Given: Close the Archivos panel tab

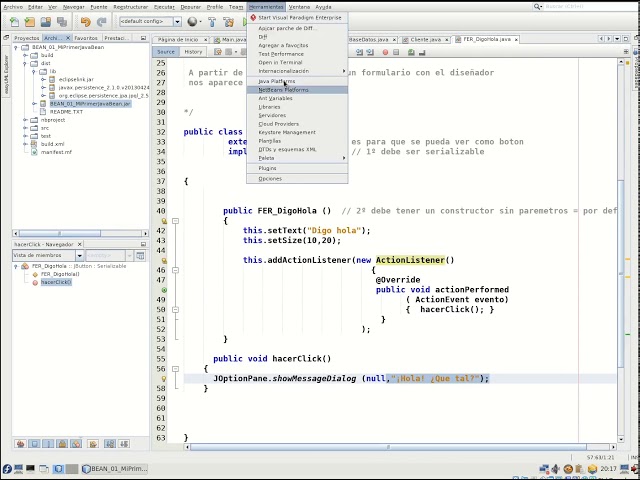Looking at the screenshot, I should click(x=68, y=38).
